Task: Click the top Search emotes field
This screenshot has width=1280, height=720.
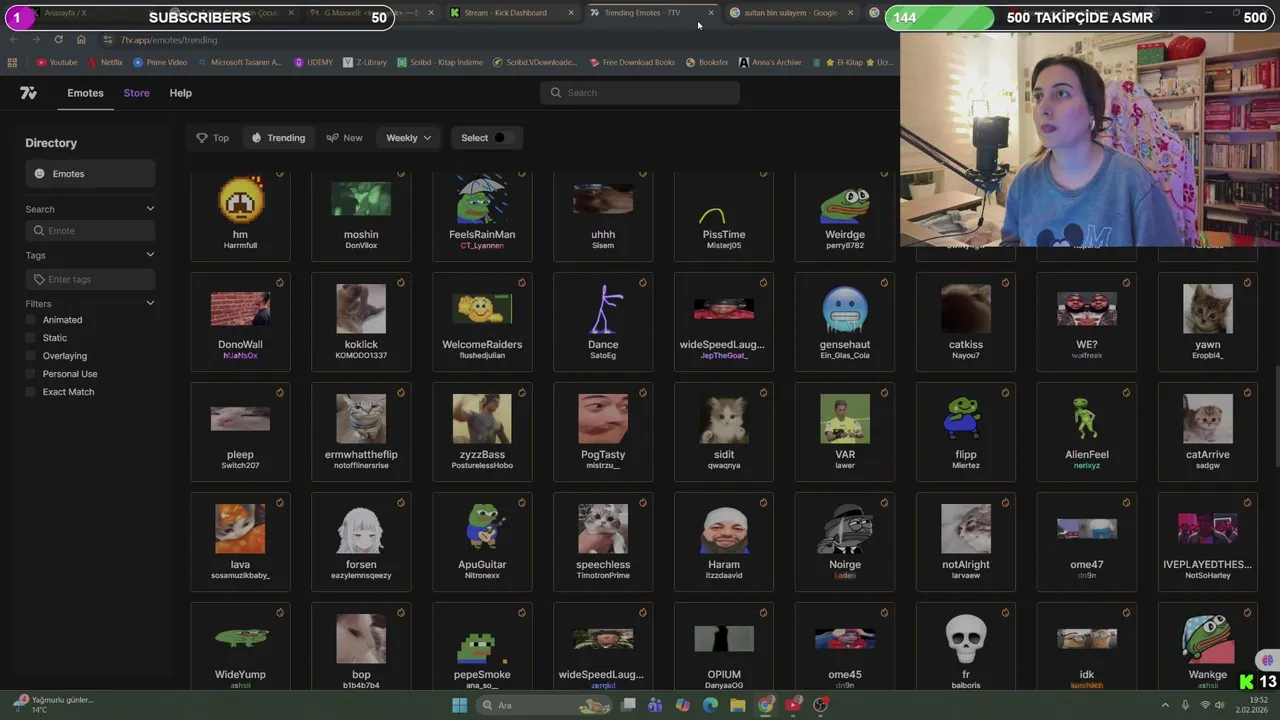Action: (x=640, y=93)
